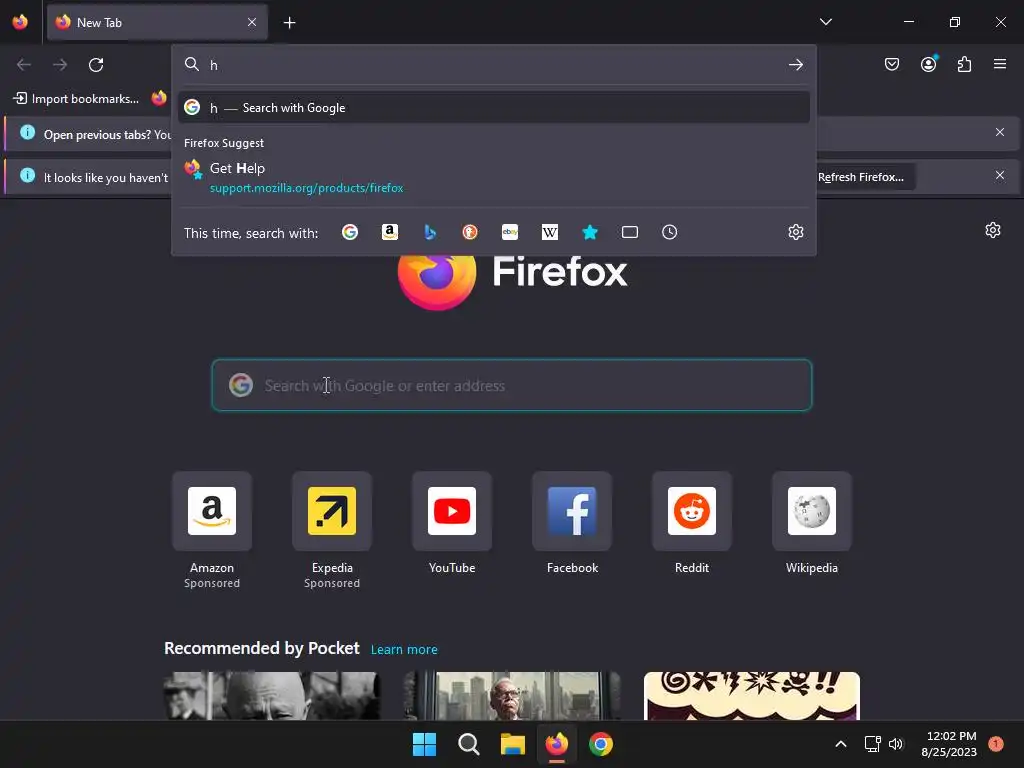The height and width of the screenshot is (768, 1024).
Task: Open Save to Pocket icon
Action: [892, 64]
